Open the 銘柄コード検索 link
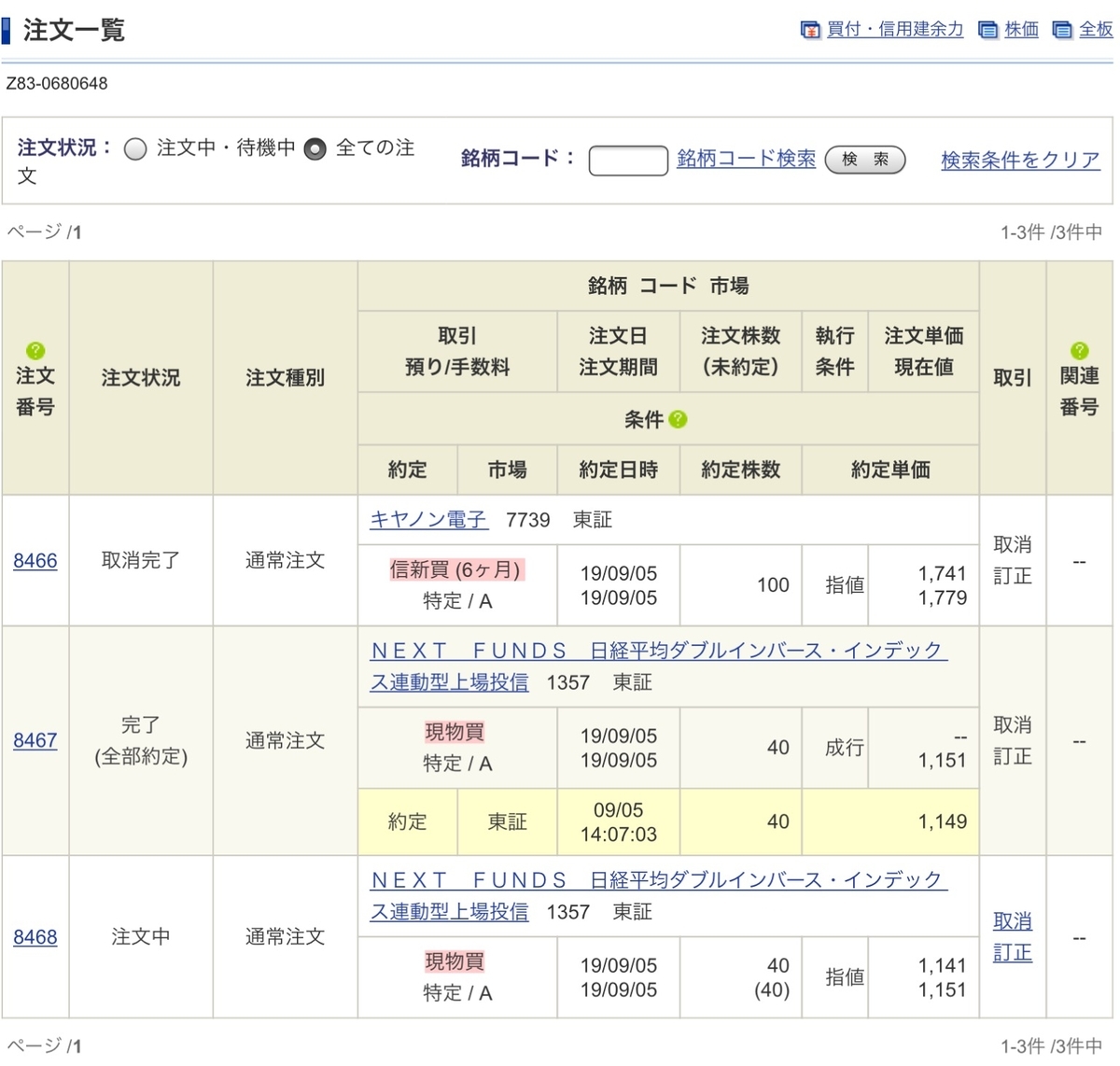 pos(747,159)
